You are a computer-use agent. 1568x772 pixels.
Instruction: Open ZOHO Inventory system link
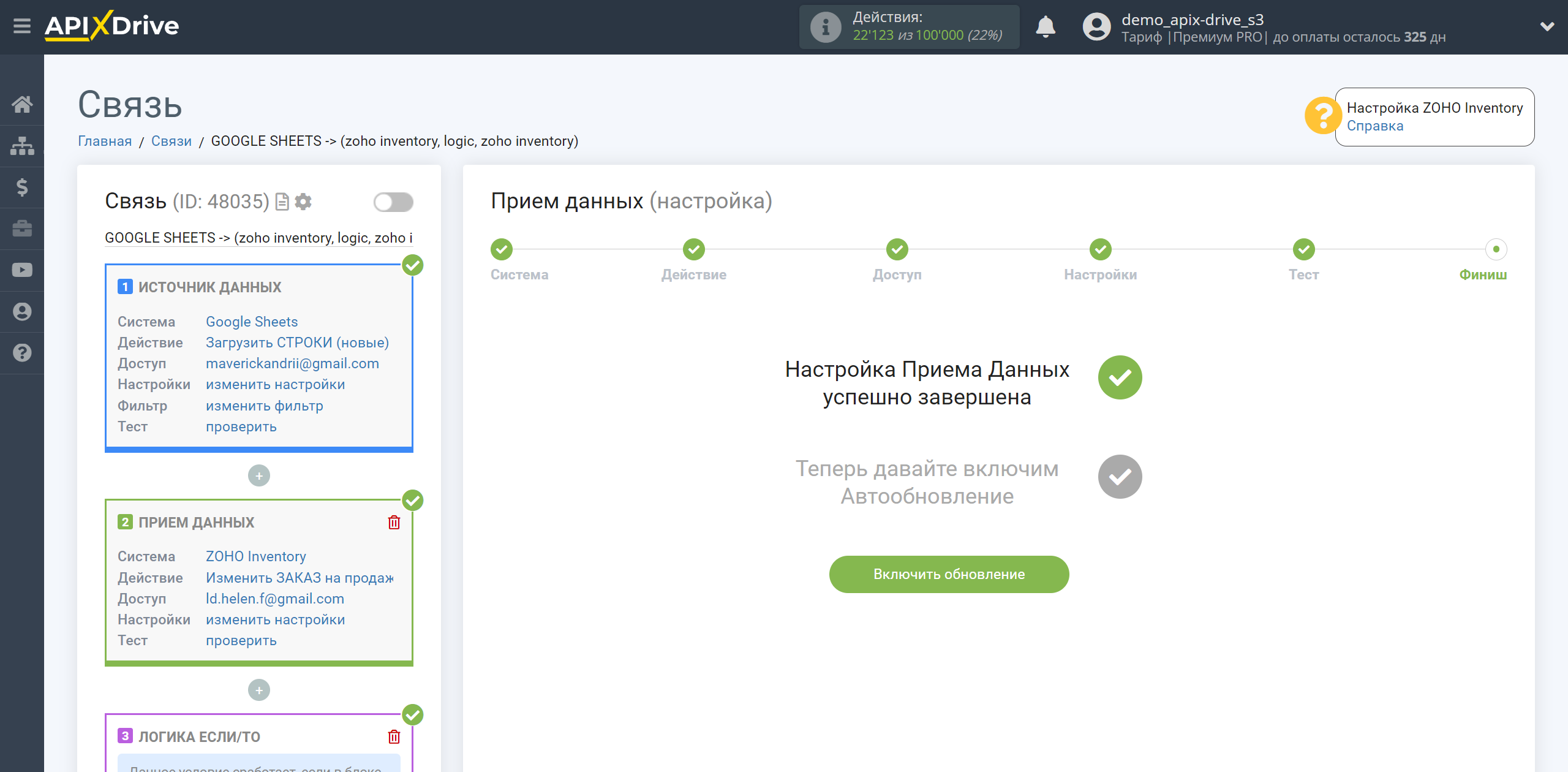pyautogui.click(x=256, y=556)
